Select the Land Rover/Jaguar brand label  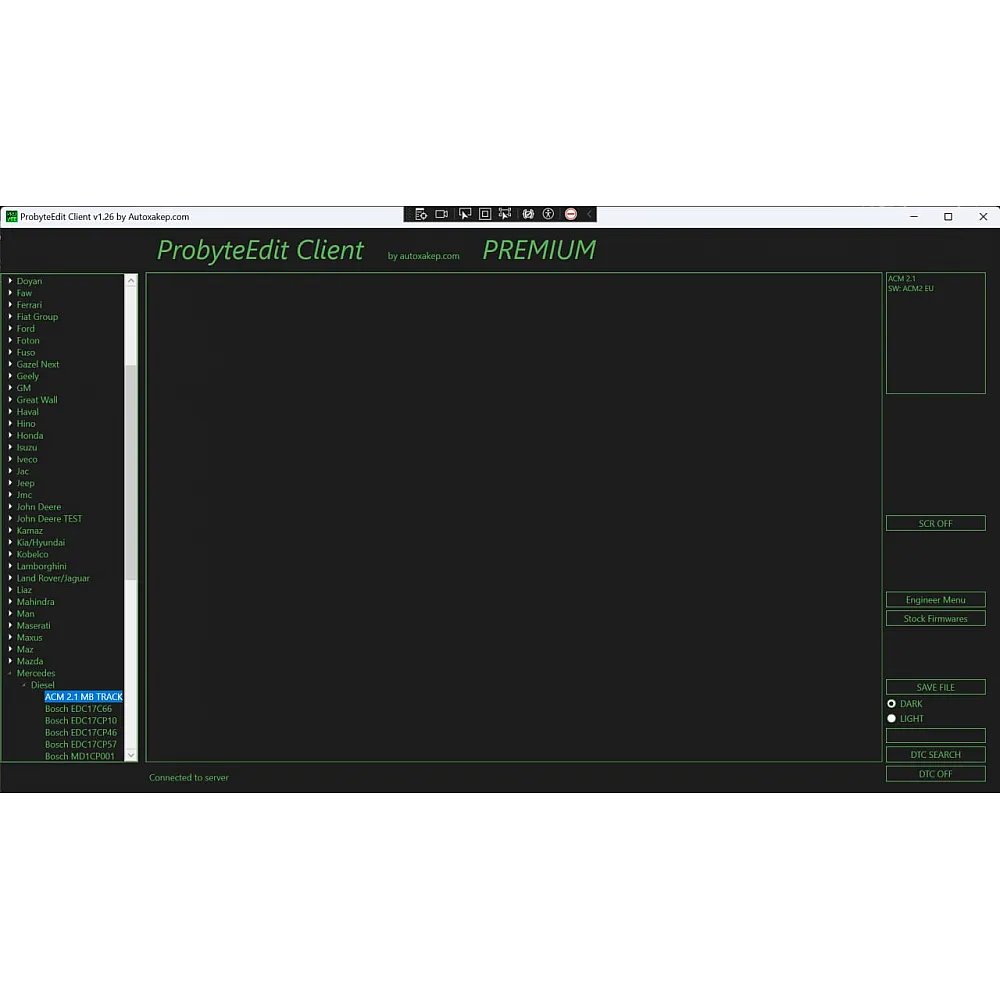[x=53, y=578]
